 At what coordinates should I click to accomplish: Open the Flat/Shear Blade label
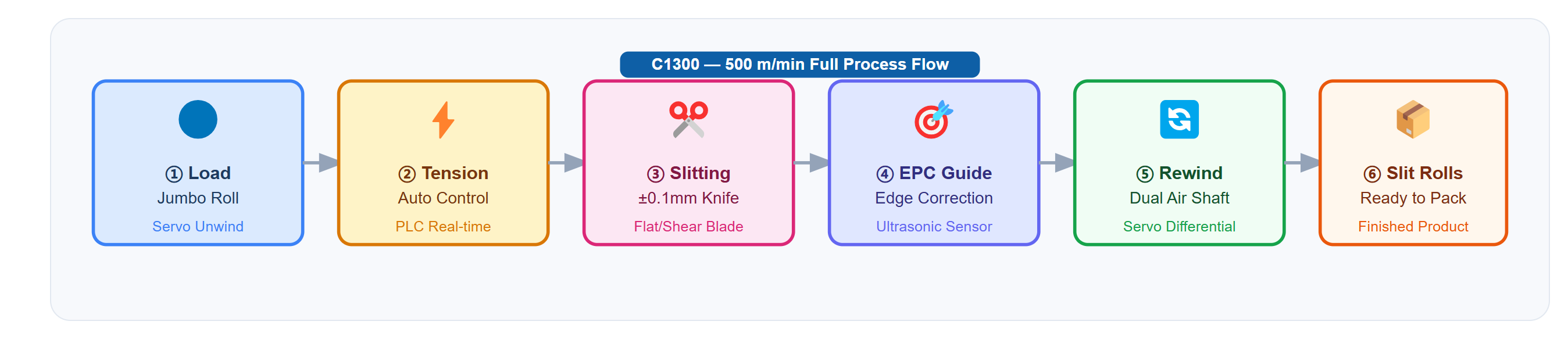pyautogui.click(x=688, y=226)
